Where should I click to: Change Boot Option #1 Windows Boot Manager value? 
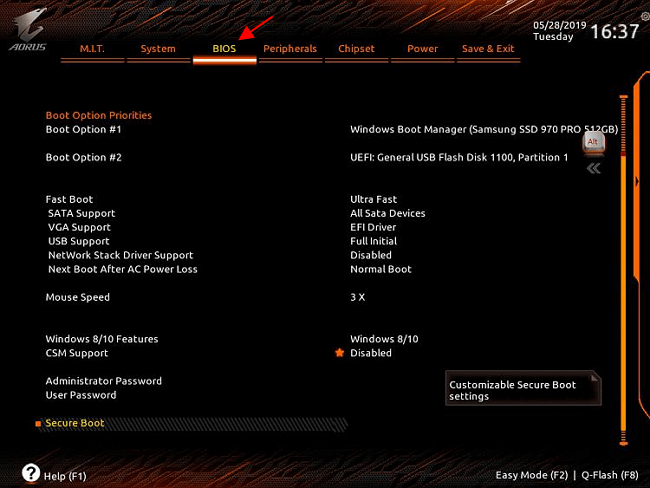(x=484, y=129)
